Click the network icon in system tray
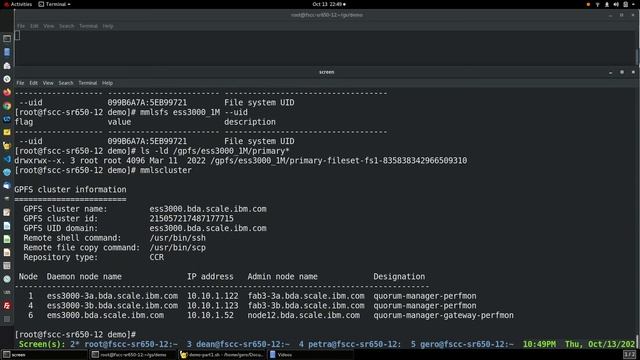This screenshot has width=640, height=360. point(598,4)
